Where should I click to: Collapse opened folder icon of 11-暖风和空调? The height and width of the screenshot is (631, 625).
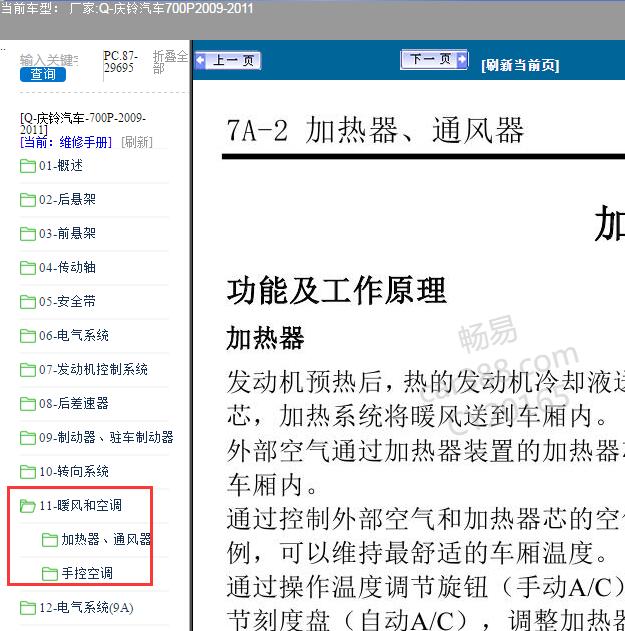(28, 506)
